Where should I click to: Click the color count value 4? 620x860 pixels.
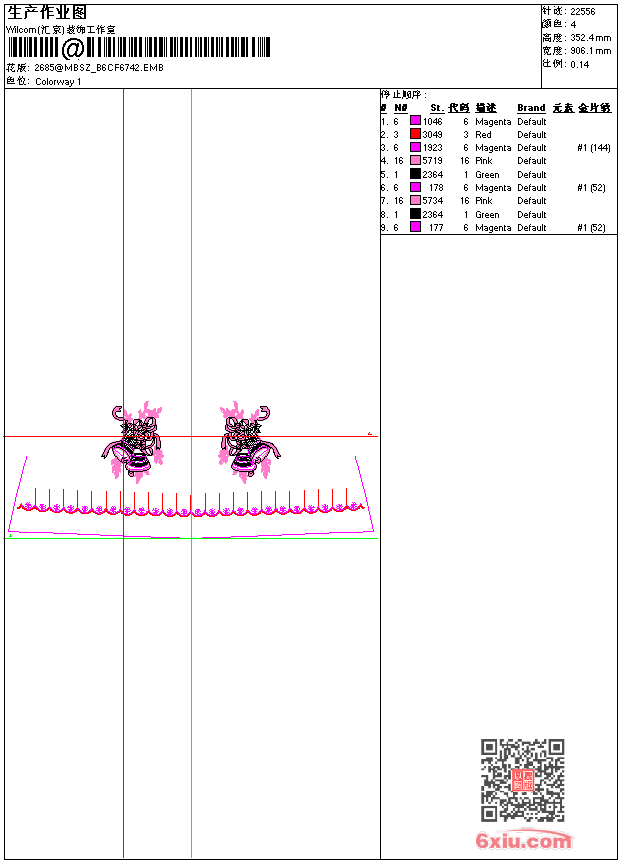(573, 25)
